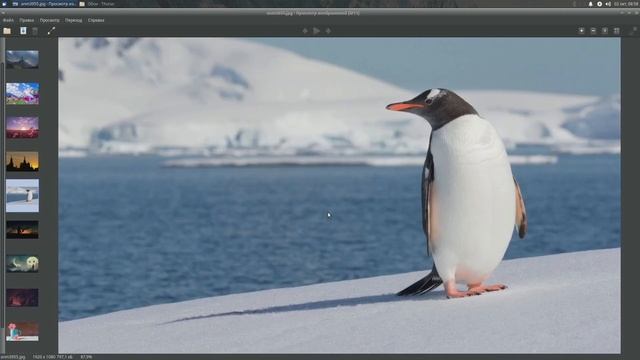640x360 pixels.
Task: Select the dark night landscape thumbnail
Action: coord(22,230)
